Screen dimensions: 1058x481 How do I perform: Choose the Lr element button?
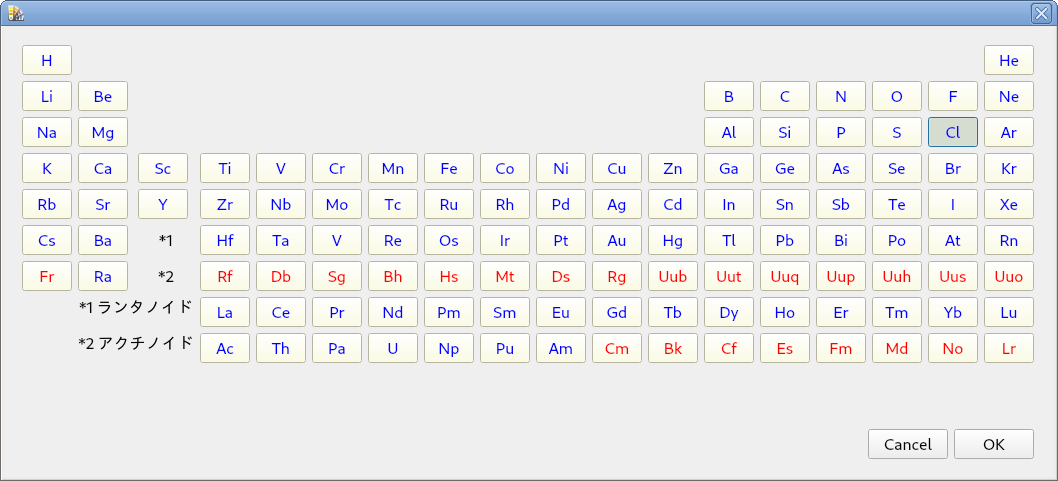coord(1008,348)
